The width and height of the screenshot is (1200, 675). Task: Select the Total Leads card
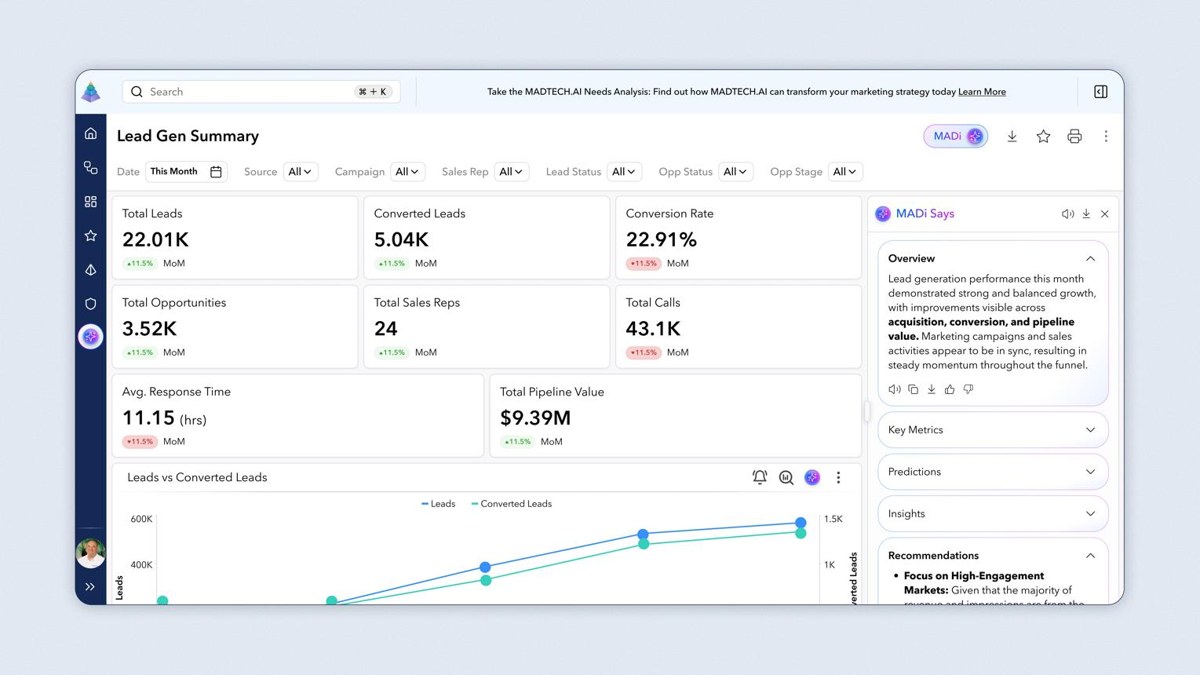(x=234, y=238)
